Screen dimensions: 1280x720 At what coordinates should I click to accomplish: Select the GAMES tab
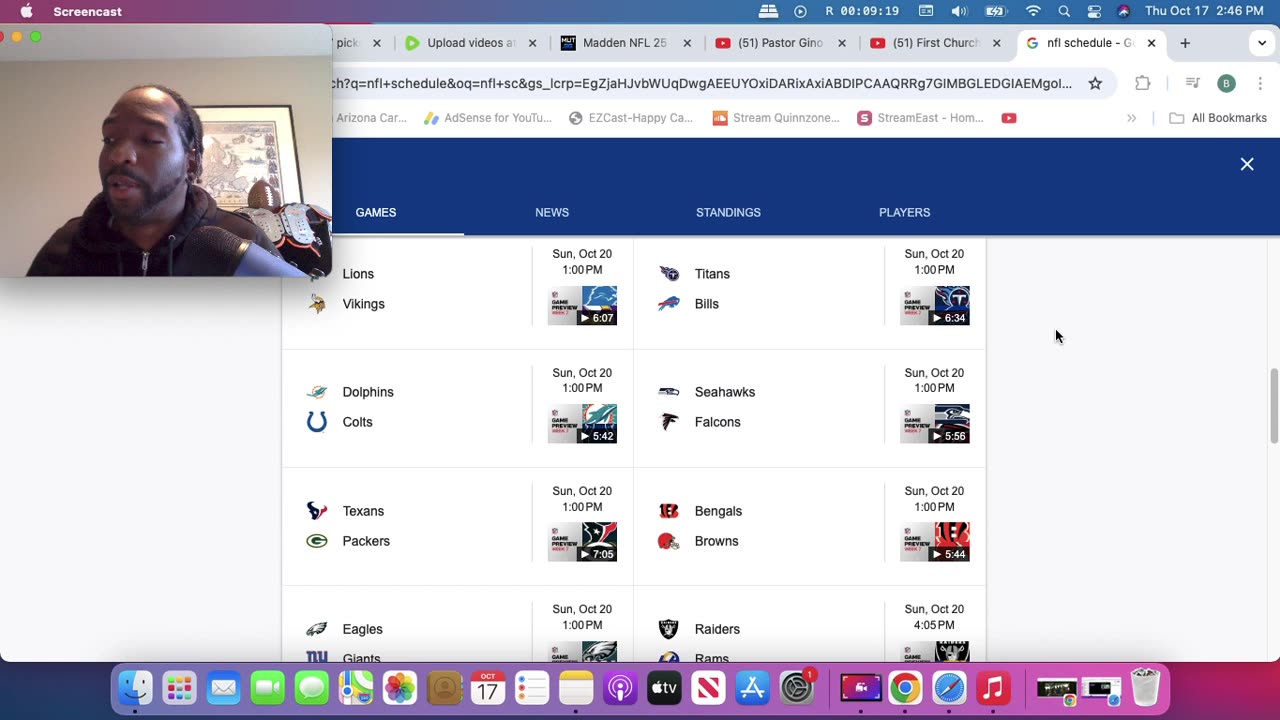(x=376, y=212)
